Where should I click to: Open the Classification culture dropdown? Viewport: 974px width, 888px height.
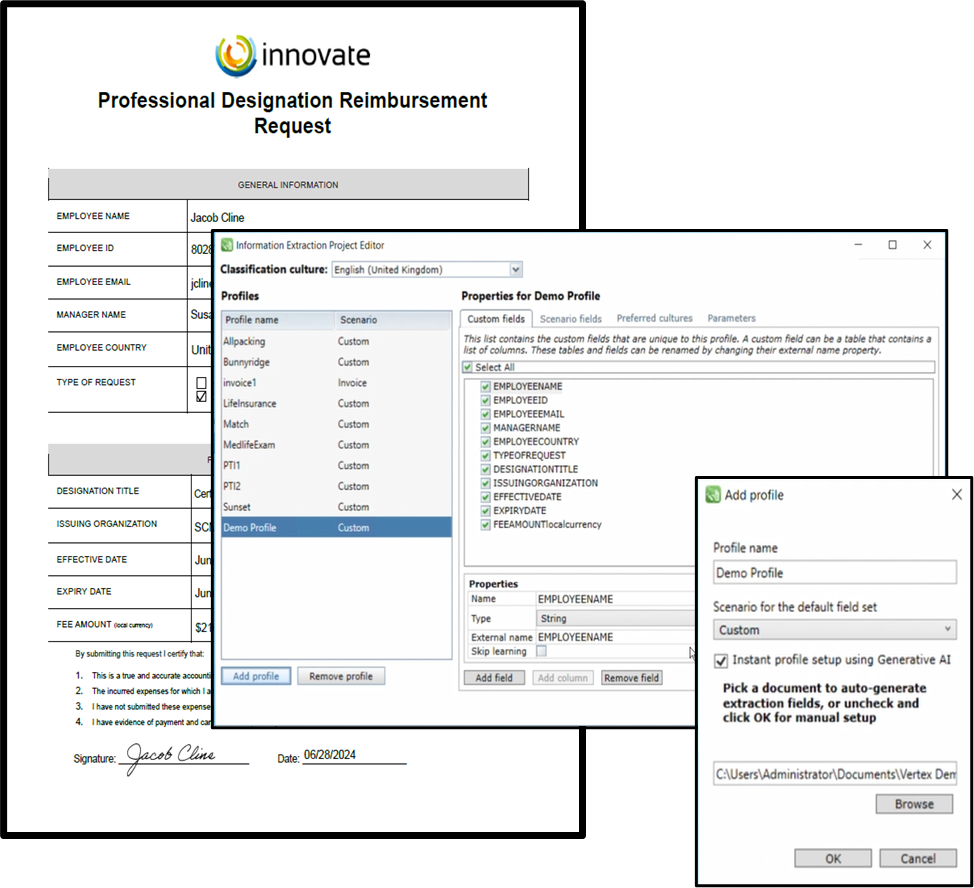point(516,270)
